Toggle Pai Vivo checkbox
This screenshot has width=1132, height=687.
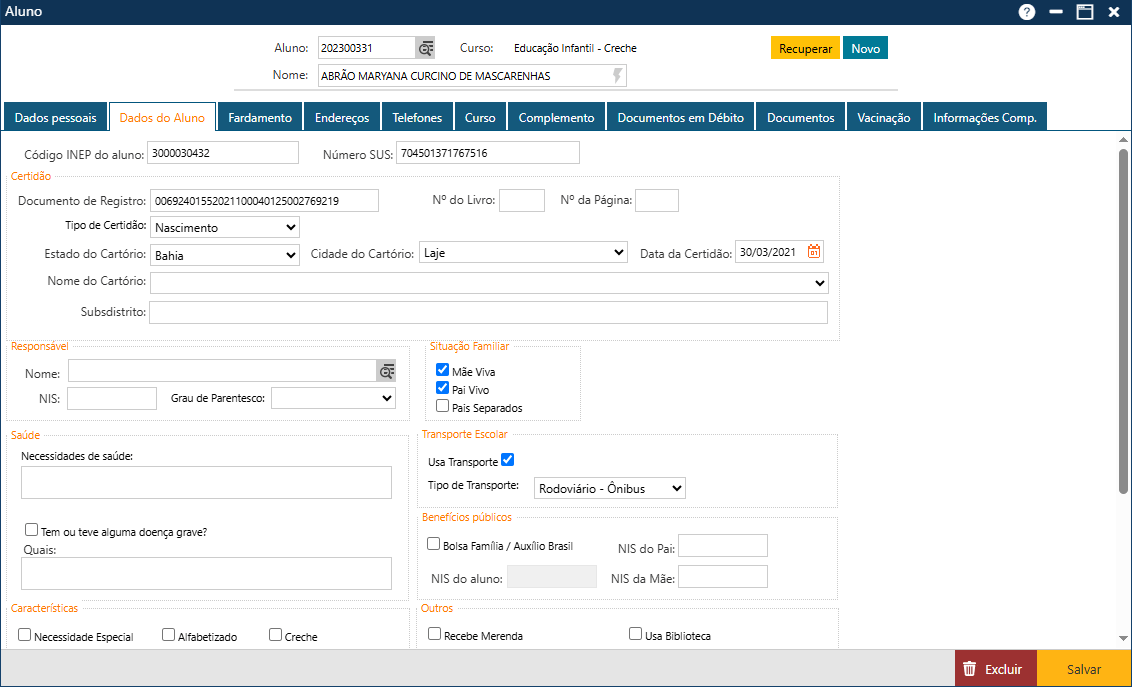pos(443,388)
